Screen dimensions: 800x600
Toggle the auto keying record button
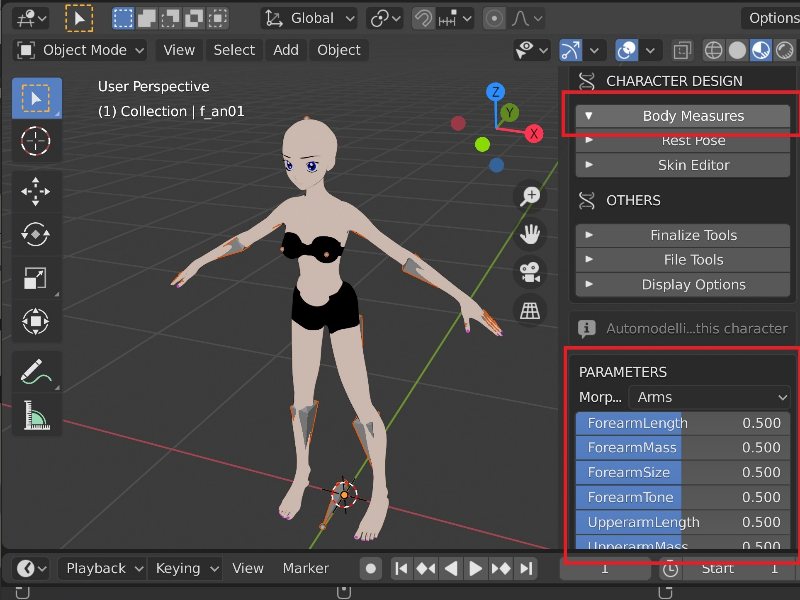click(x=371, y=568)
